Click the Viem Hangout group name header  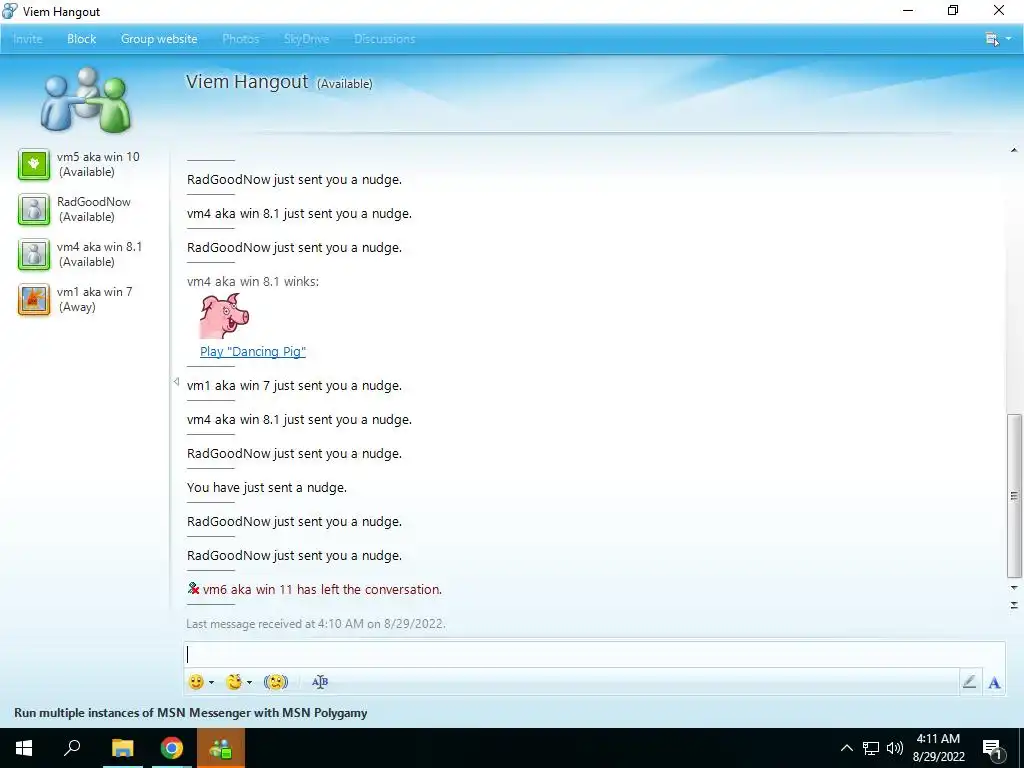(x=247, y=82)
